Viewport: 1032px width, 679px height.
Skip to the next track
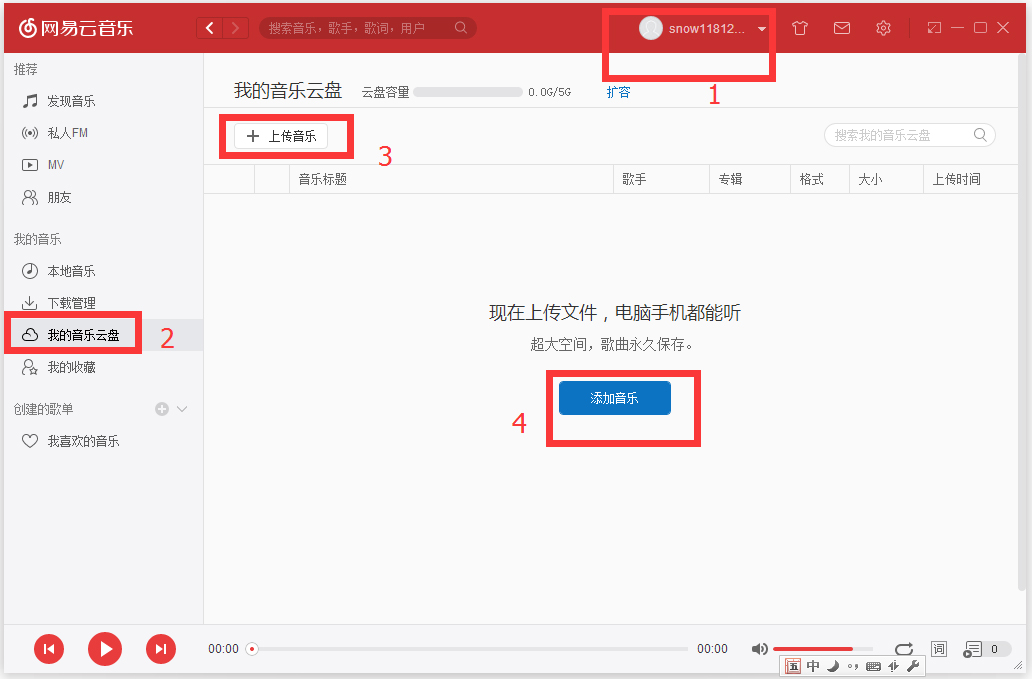point(161,649)
